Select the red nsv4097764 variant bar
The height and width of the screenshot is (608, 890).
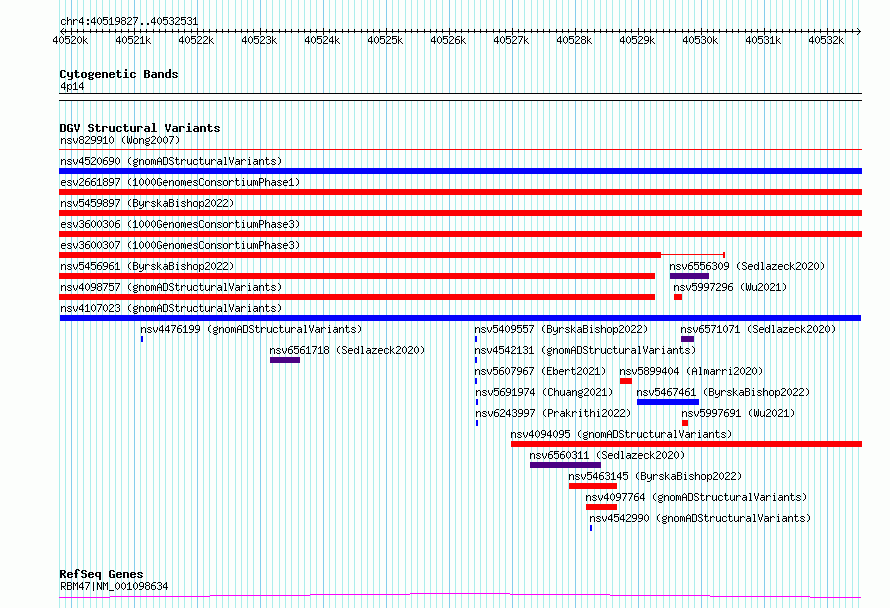(601, 507)
